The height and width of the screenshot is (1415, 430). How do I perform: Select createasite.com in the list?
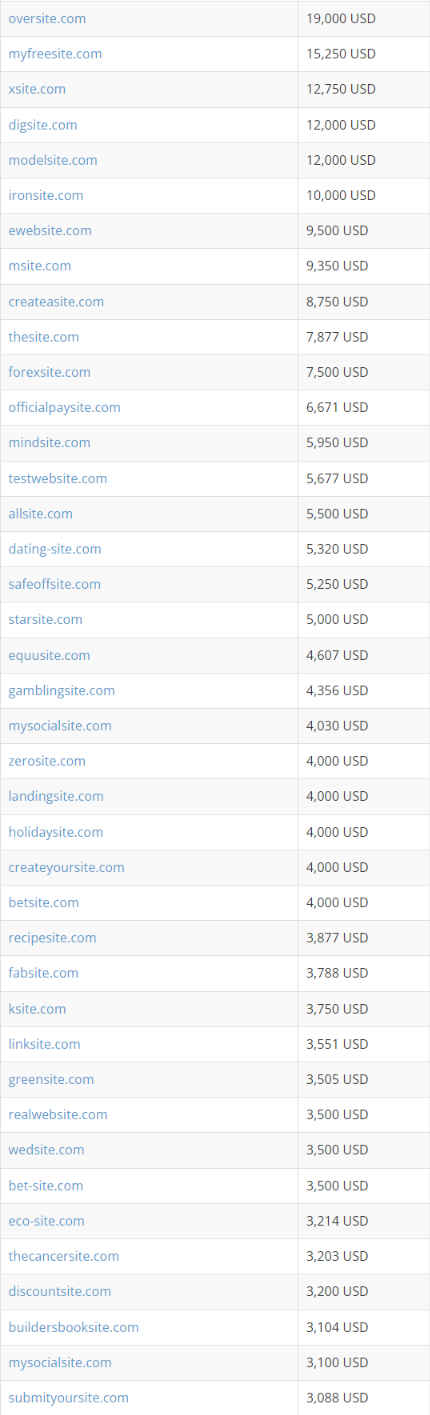click(x=56, y=301)
